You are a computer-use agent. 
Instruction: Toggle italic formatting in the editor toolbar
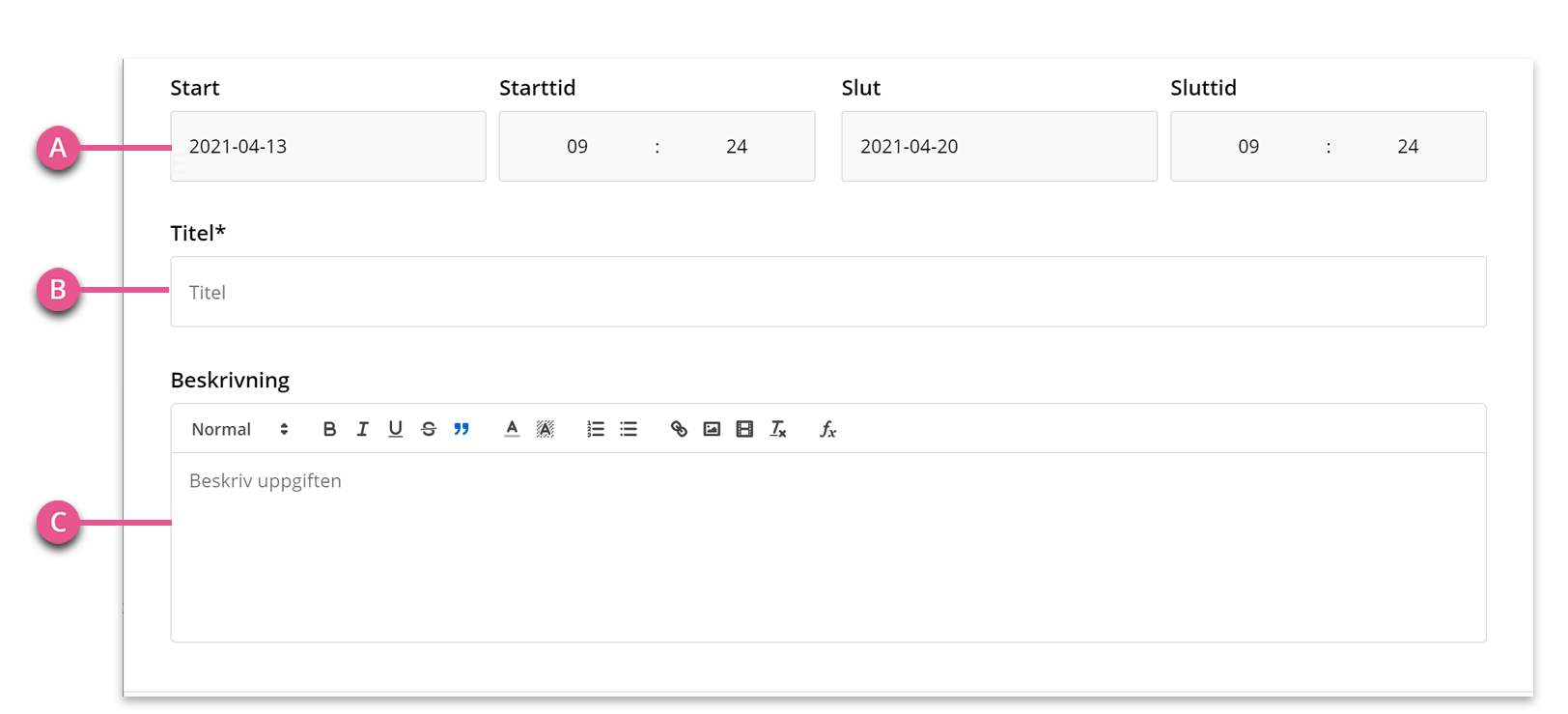[x=362, y=429]
